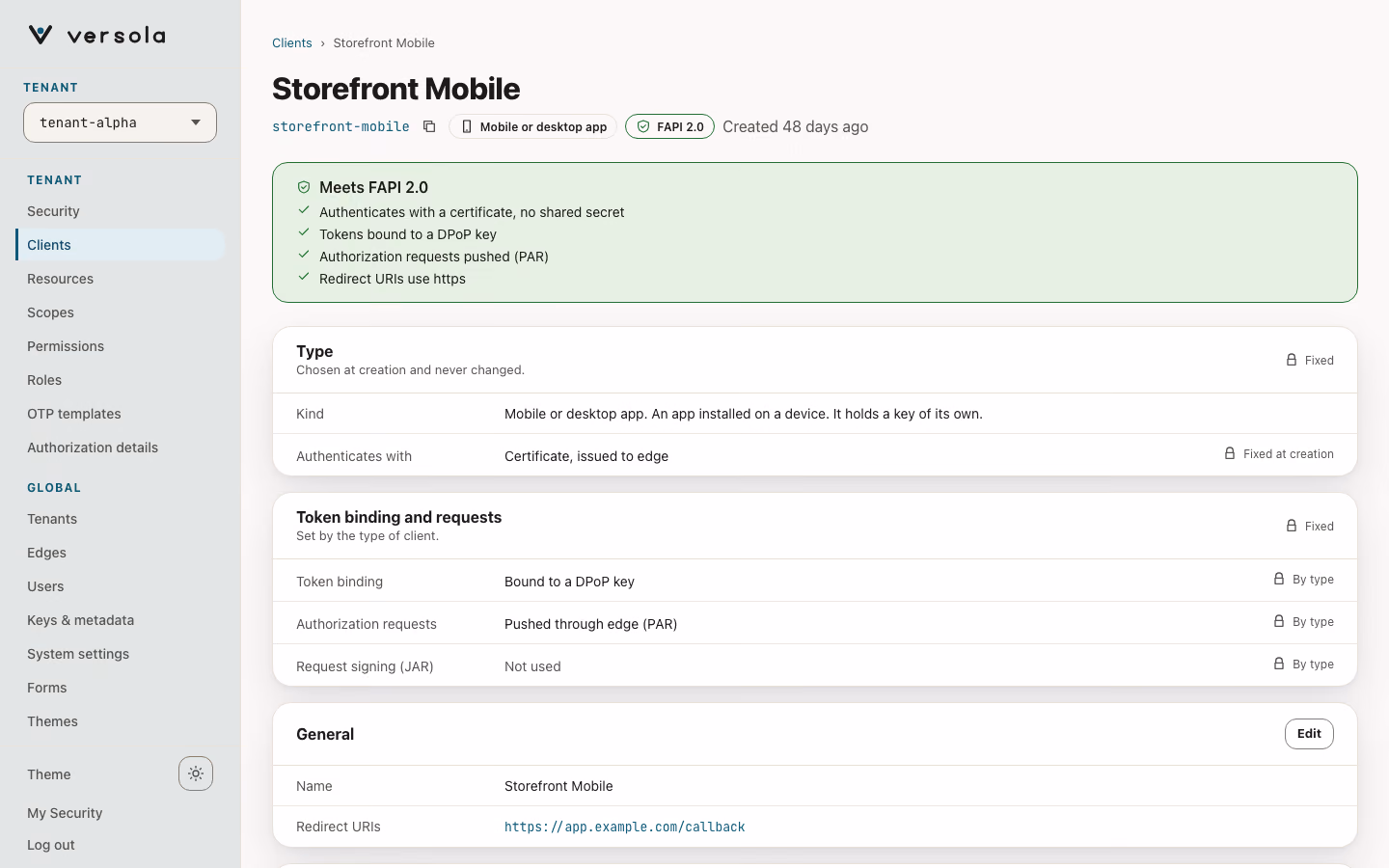Open the tenant-alpha tenant dropdown
1389x868 pixels.
pyautogui.click(x=120, y=122)
